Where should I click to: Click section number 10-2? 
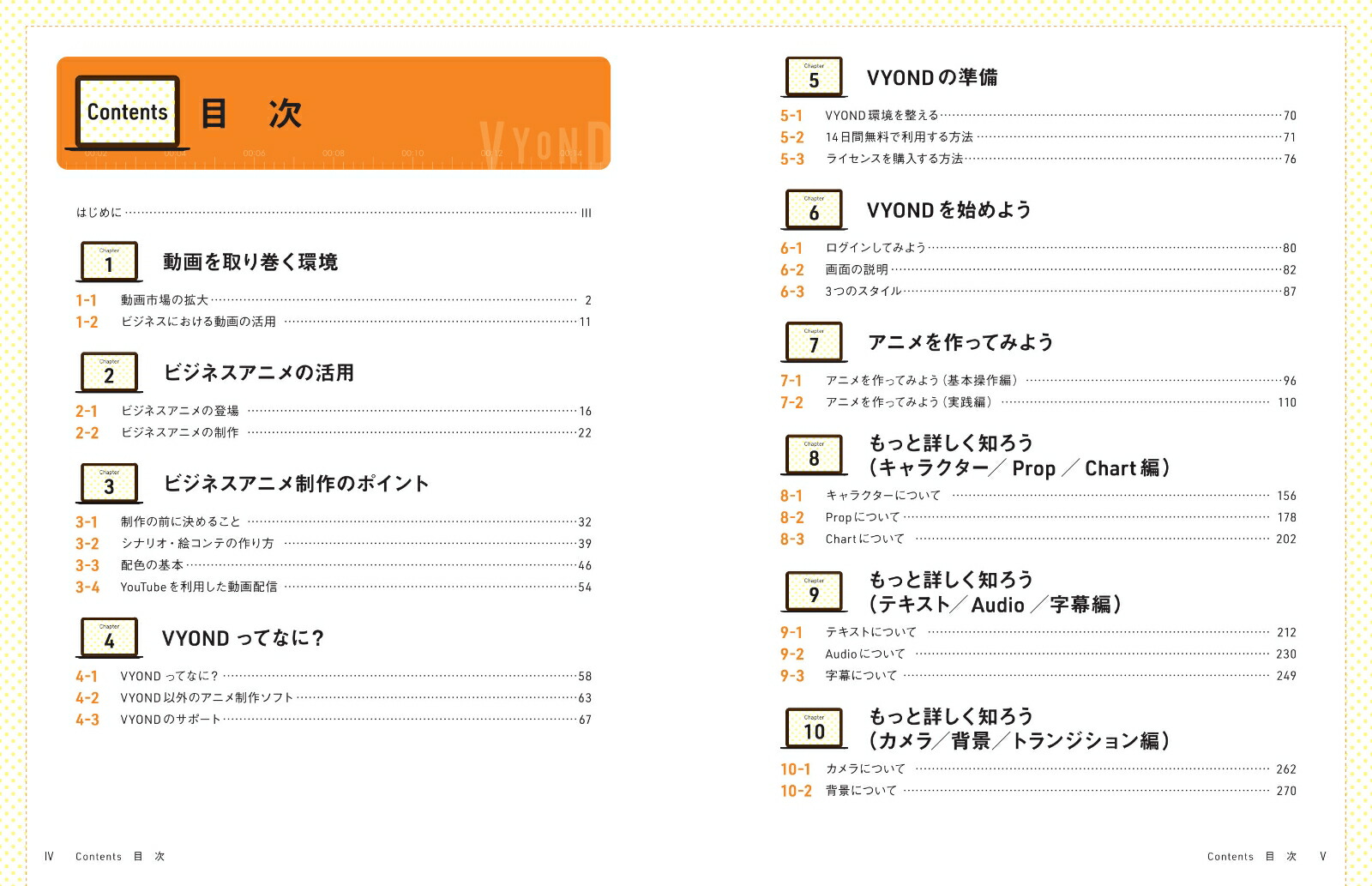pos(796,791)
